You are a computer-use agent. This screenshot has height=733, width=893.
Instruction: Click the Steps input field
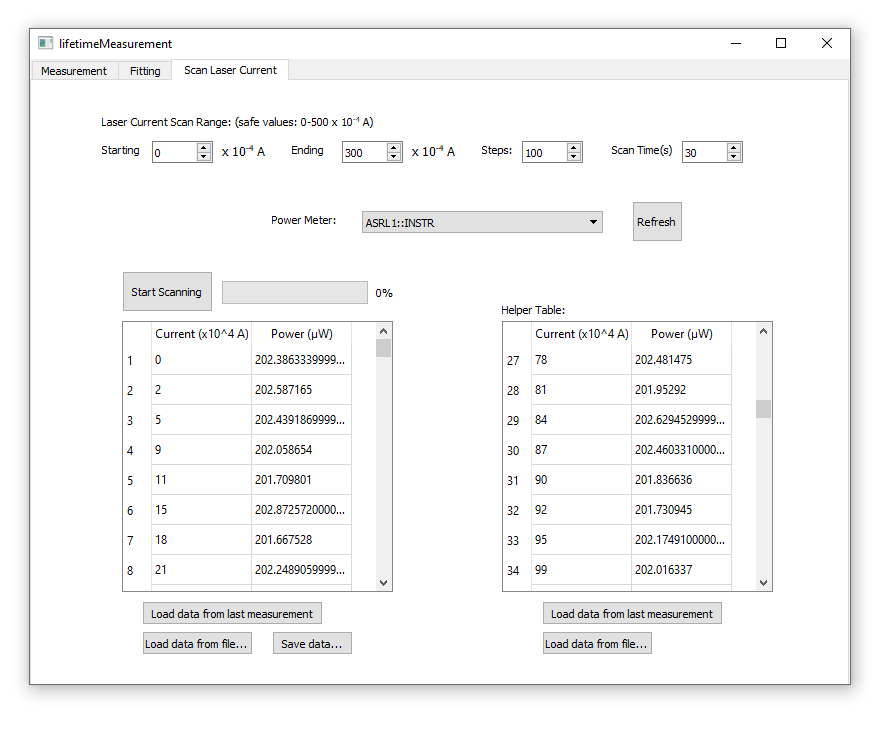(x=544, y=153)
